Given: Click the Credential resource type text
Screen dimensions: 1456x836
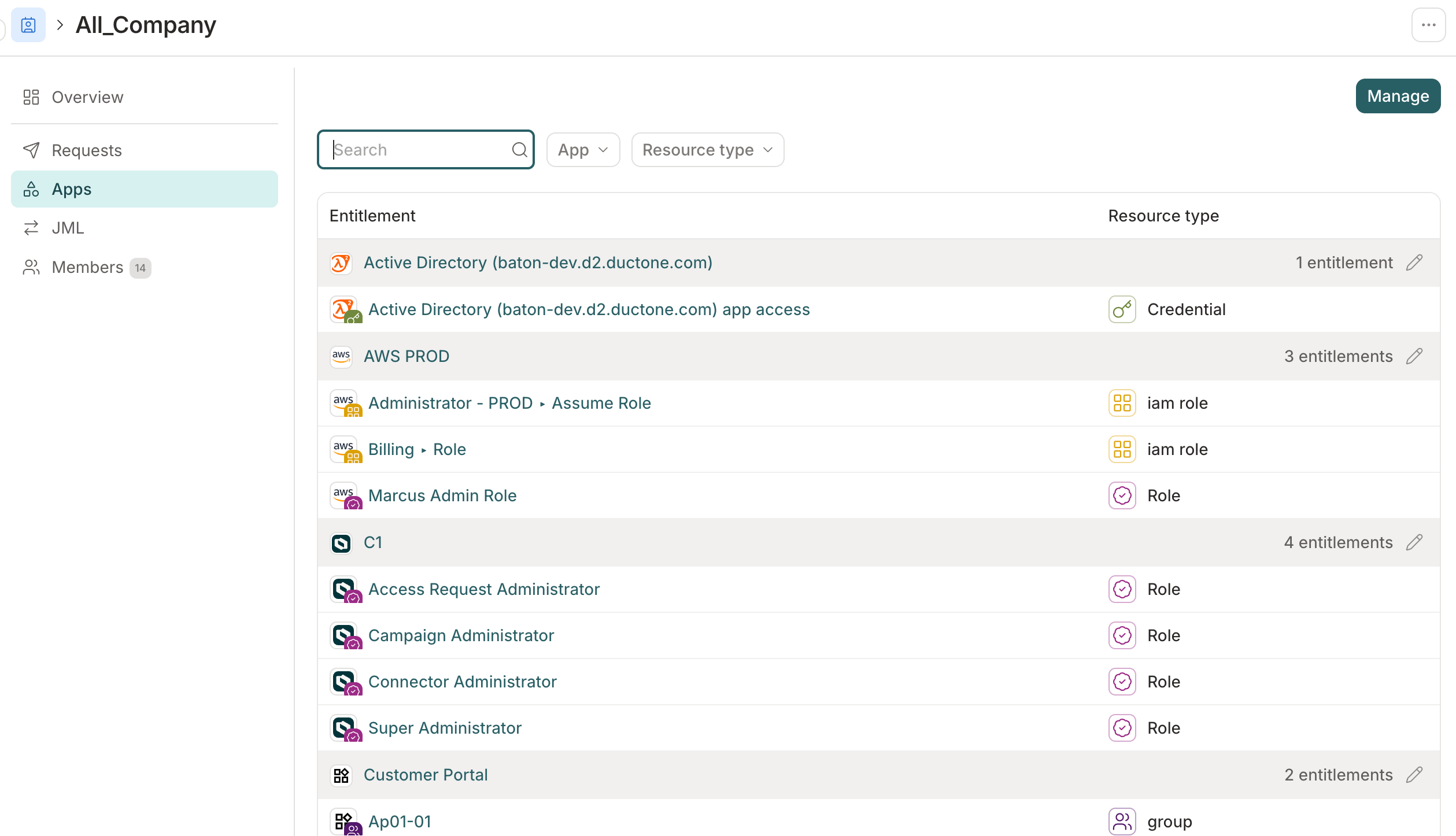Looking at the screenshot, I should (x=1186, y=309).
